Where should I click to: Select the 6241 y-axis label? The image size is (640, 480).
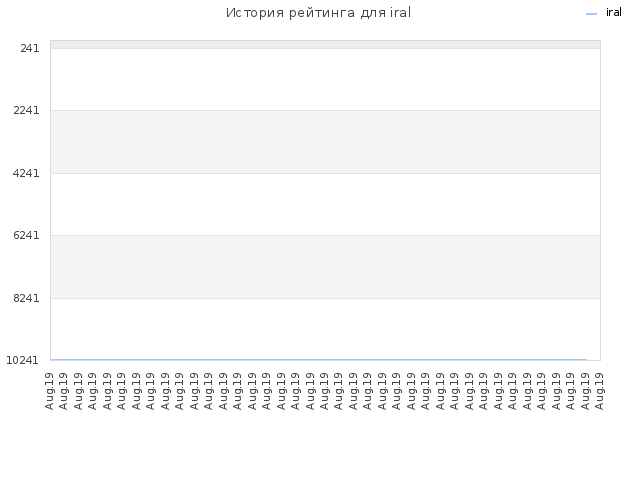pyautogui.click(x=26, y=236)
